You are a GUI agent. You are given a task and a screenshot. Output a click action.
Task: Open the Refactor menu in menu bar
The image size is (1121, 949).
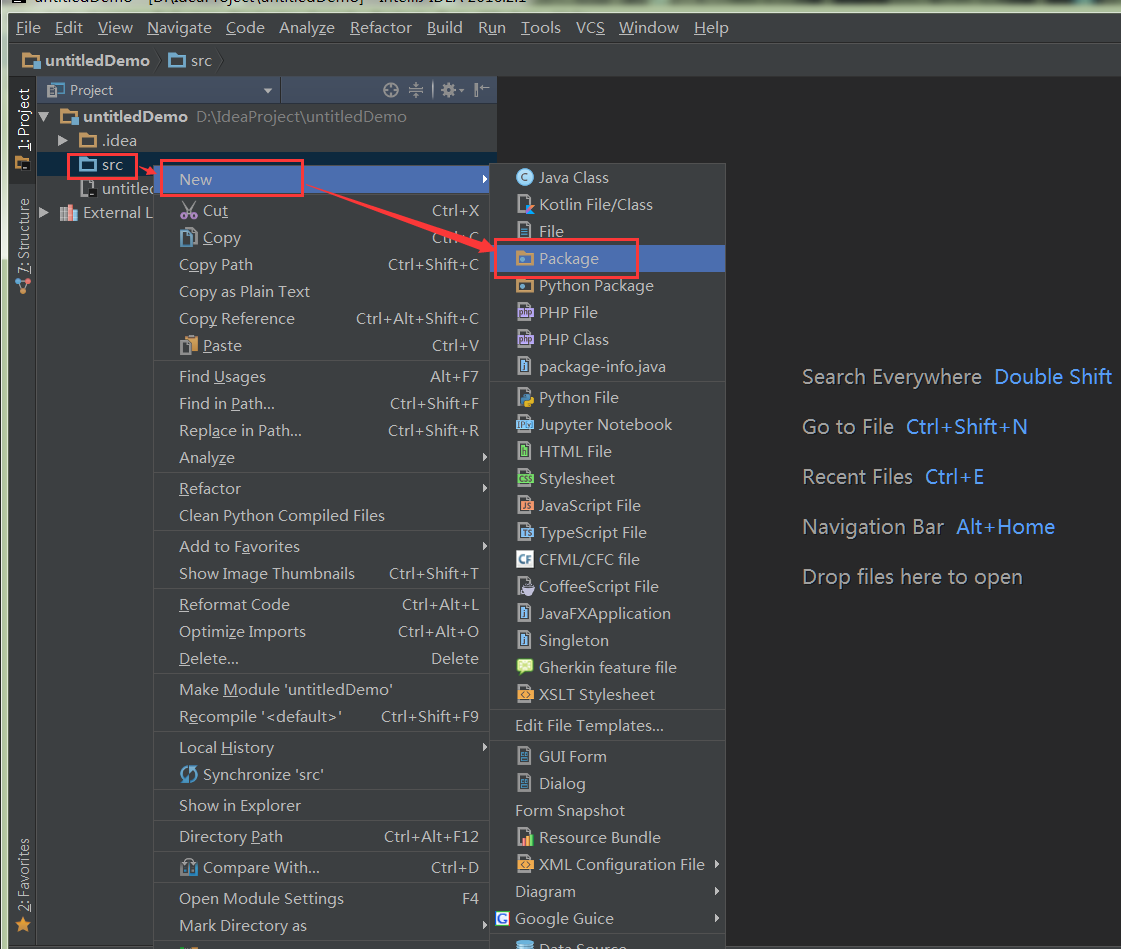click(380, 28)
